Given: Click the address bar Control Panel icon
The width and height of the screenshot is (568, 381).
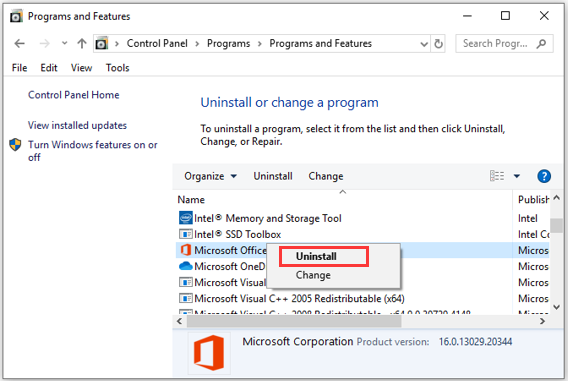Looking at the screenshot, I should [x=102, y=43].
